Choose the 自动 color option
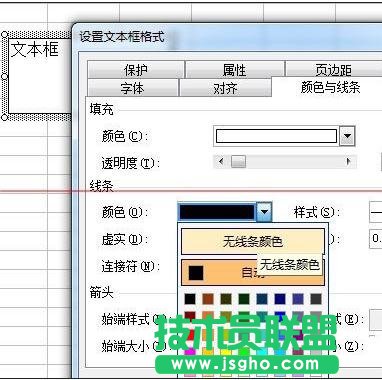 click(x=252, y=273)
